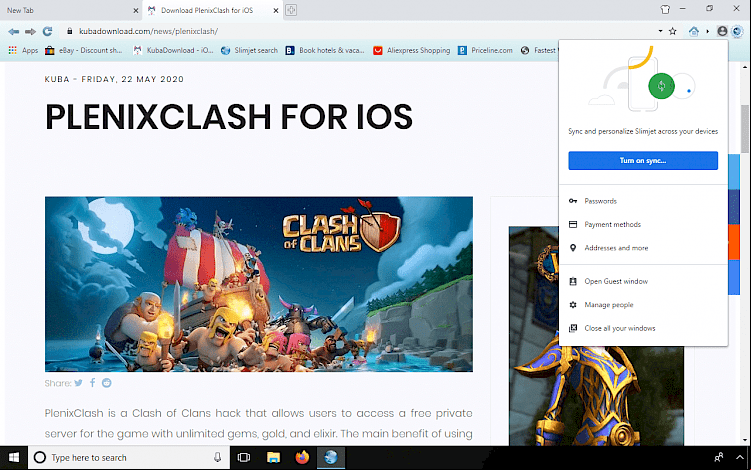Viewport: 751px width, 470px height.
Task: Select Manage people in the profile menu
Action: pyautogui.click(x=643, y=305)
